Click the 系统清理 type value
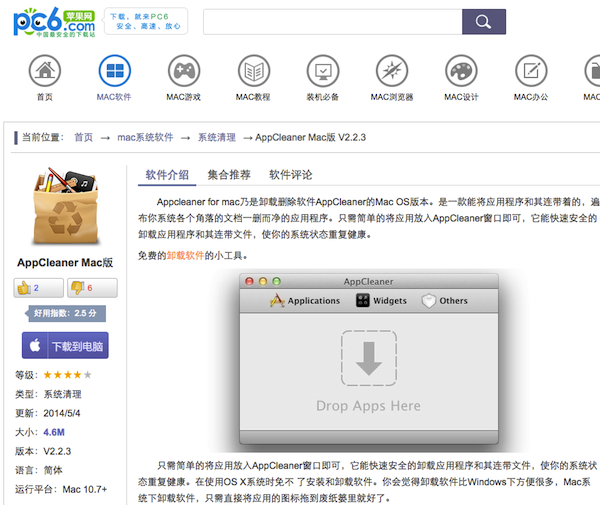This screenshot has width=600, height=505. 62,394
